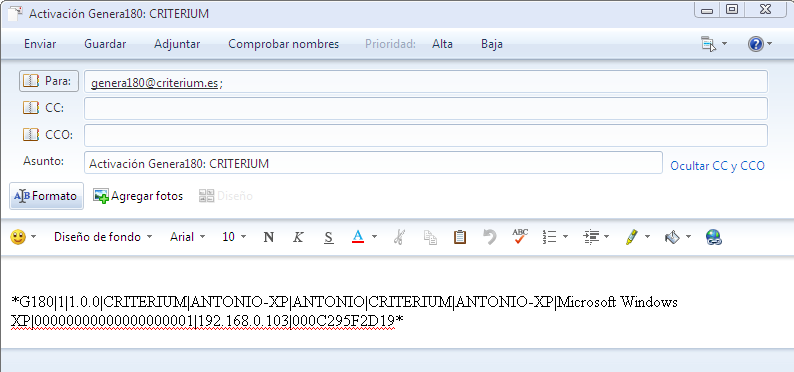Click in the message body activation text
This screenshot has width=794, height=372.
[344, 311]
